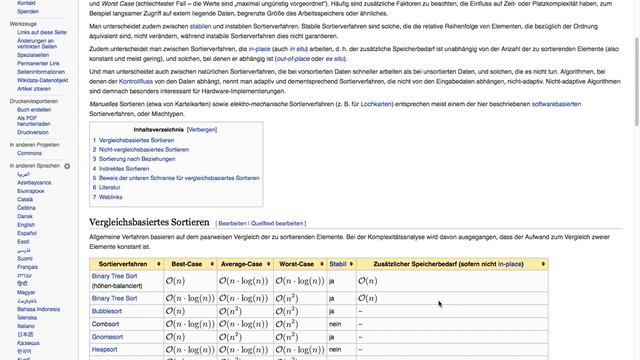Open Artikel zitieren link
640x360 pixels.
34,89
